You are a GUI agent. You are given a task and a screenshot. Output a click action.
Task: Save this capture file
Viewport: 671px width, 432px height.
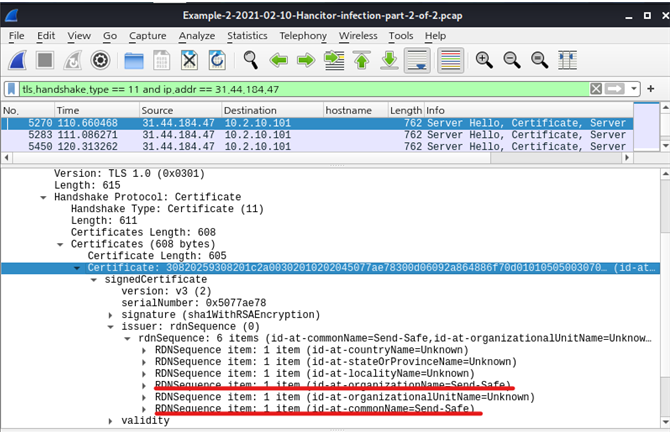click(161, 60)
